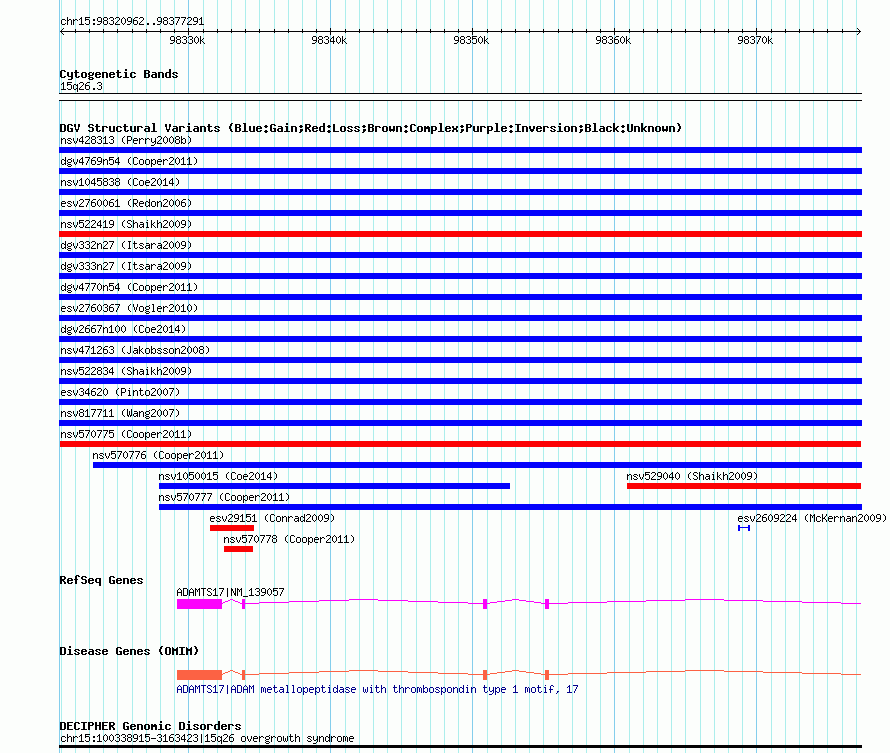
Task: Click the RefSeq Genes track title
Action: 101,580
